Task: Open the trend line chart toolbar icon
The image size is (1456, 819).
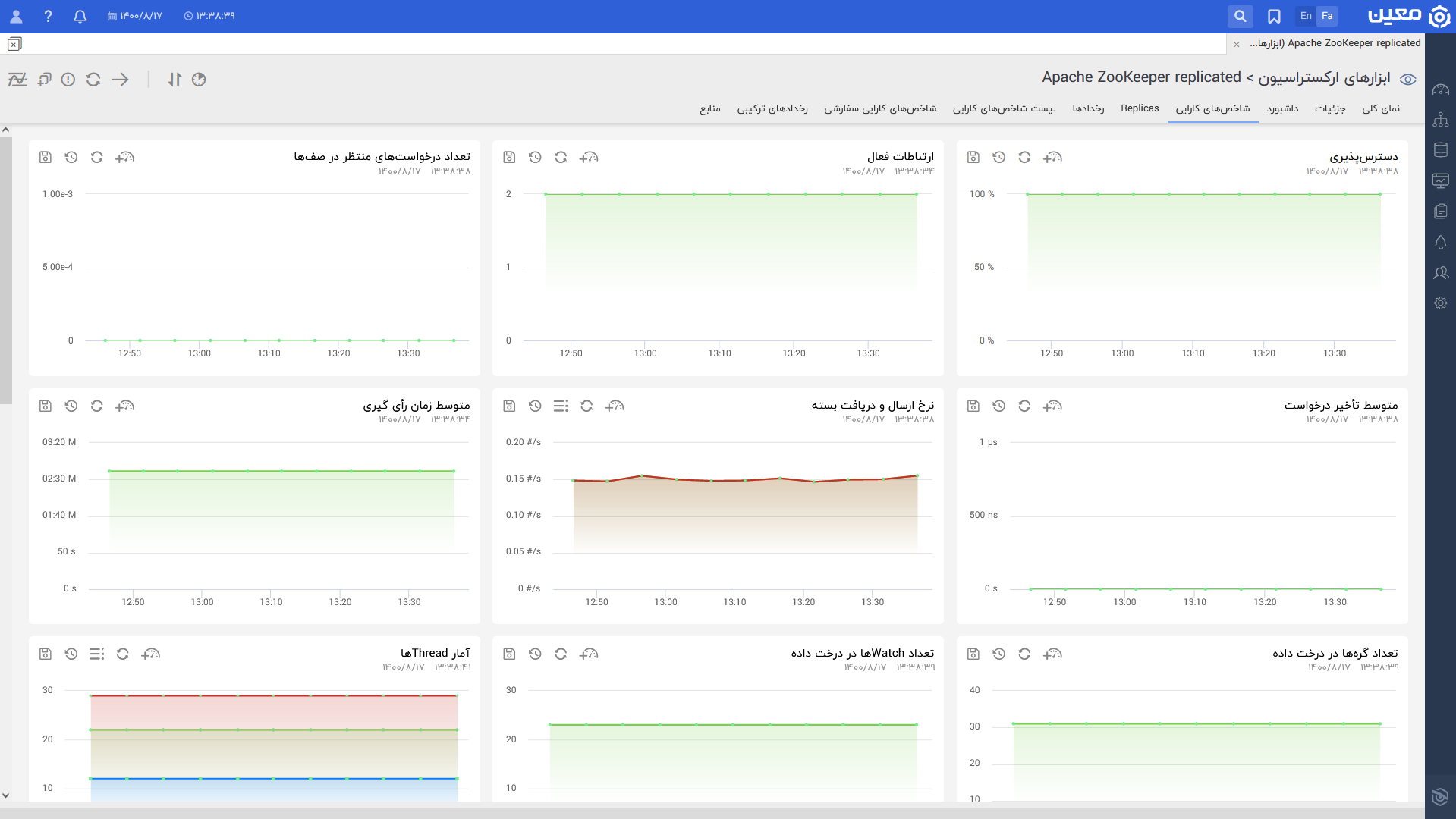Action: point(17,80)
